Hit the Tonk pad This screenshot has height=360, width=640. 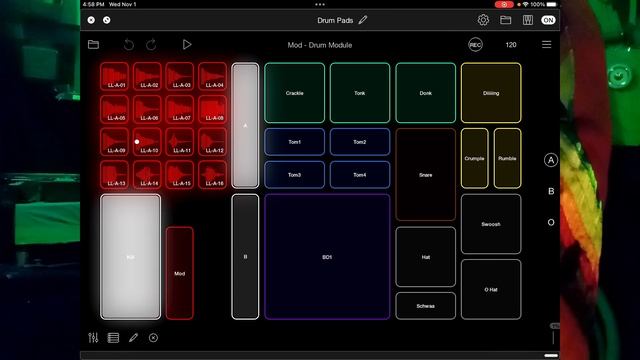360,93
